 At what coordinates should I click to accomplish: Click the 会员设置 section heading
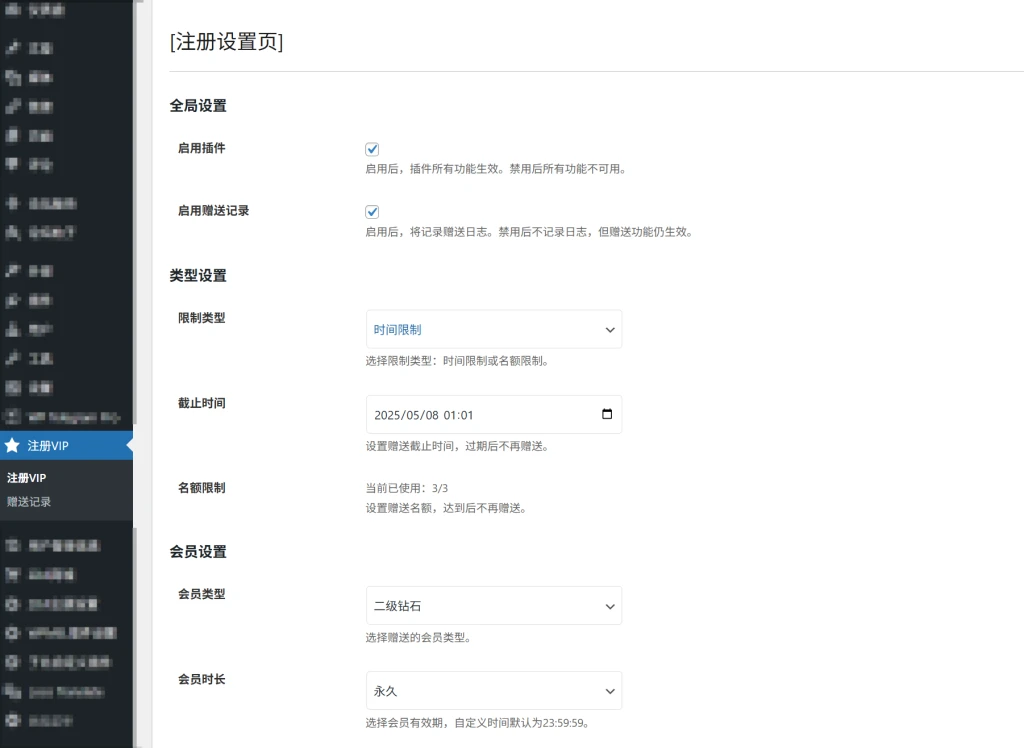tap(198, 552)
